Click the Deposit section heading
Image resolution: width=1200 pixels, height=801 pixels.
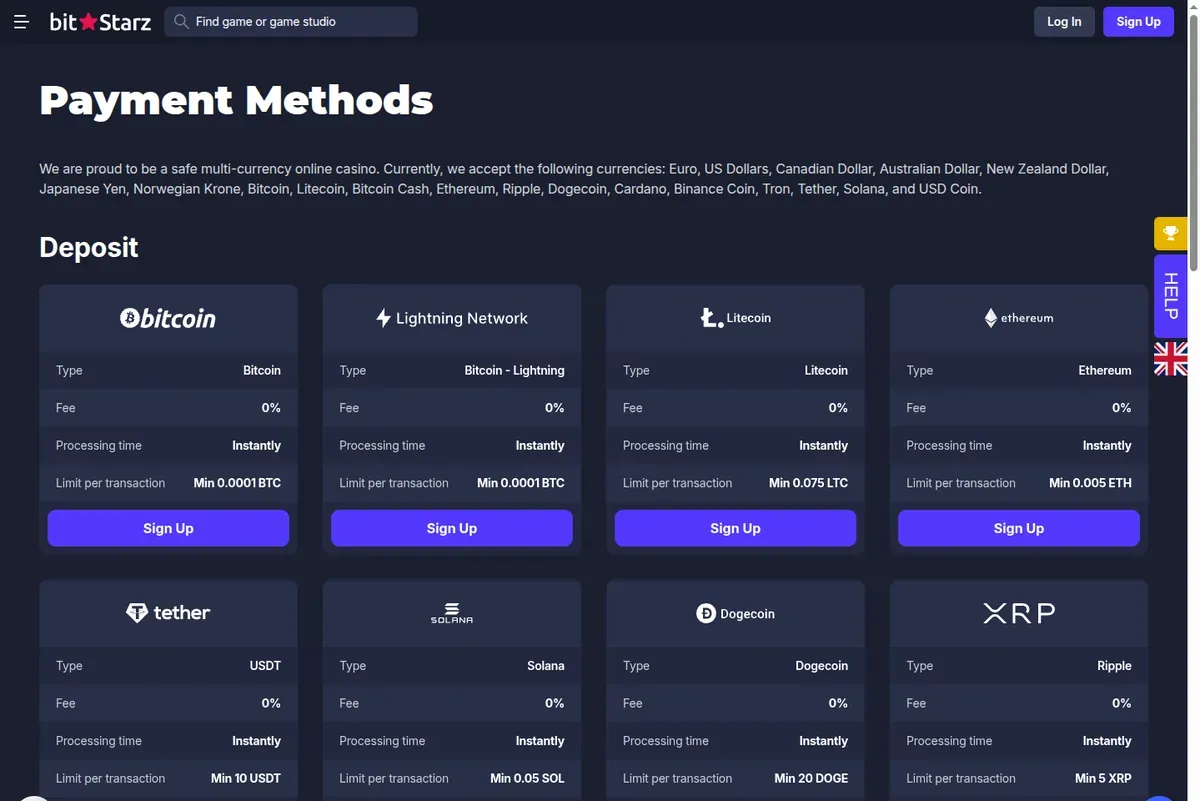(x=89, y=247)
